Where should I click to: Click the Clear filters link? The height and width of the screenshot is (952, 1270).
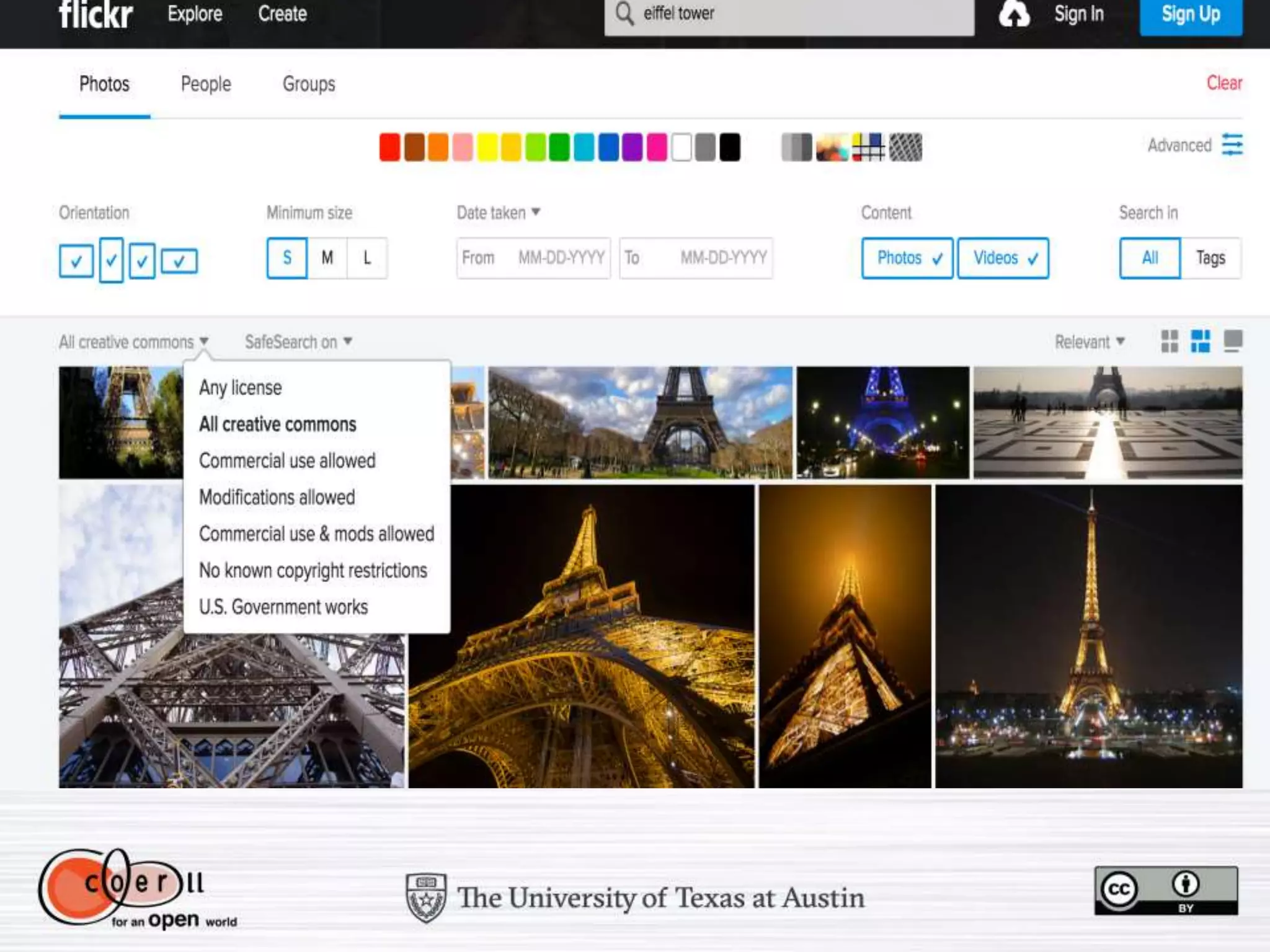click(1224, 82)
